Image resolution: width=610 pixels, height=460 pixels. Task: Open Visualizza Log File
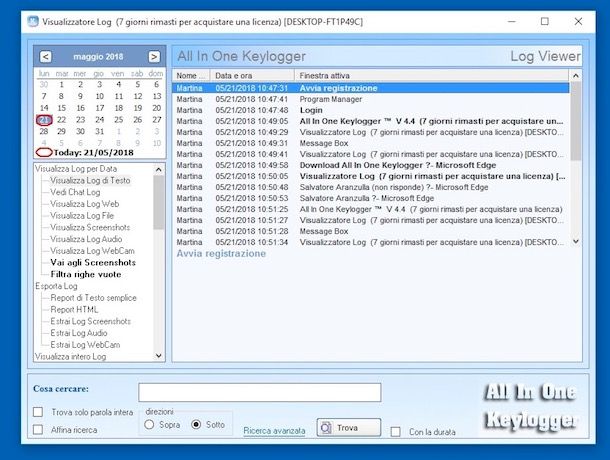point(82,216)
